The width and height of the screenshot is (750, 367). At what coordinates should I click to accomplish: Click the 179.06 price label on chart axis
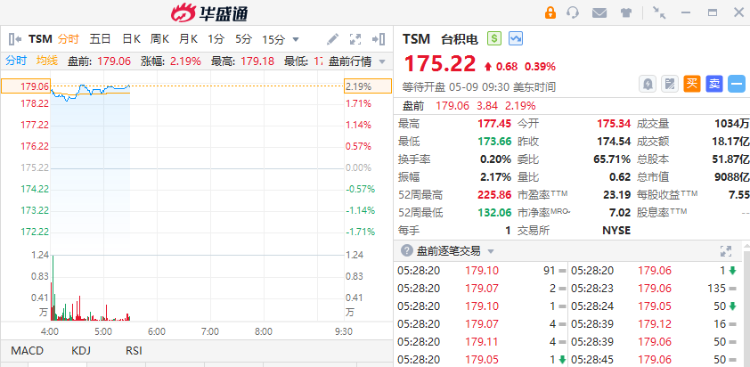(x=26, y=86)
